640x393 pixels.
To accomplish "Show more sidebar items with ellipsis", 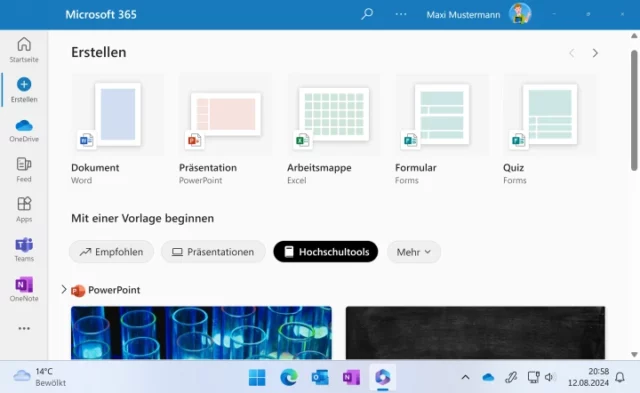I will [x=24, y=329].
